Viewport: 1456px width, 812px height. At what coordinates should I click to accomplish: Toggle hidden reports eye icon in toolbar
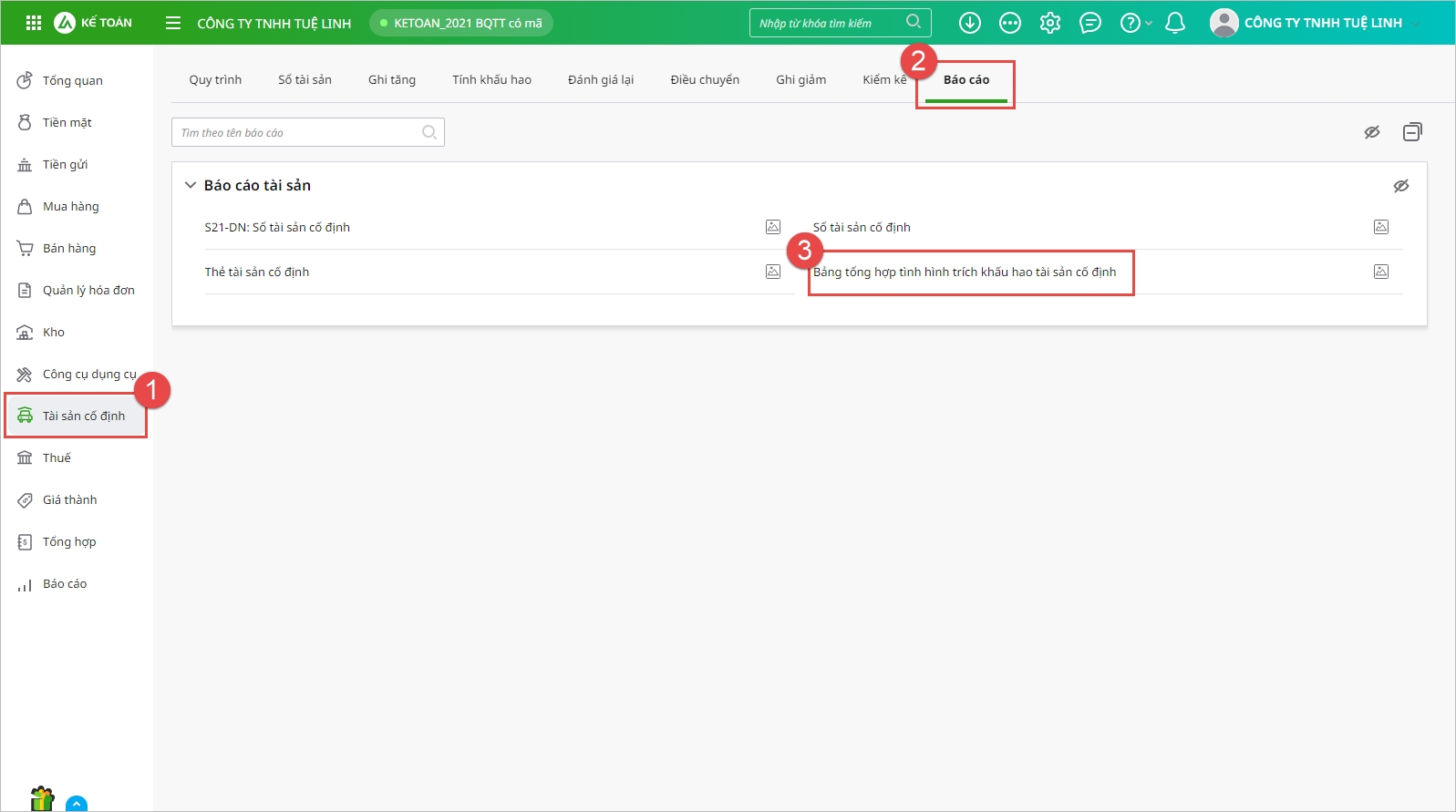1372,132
